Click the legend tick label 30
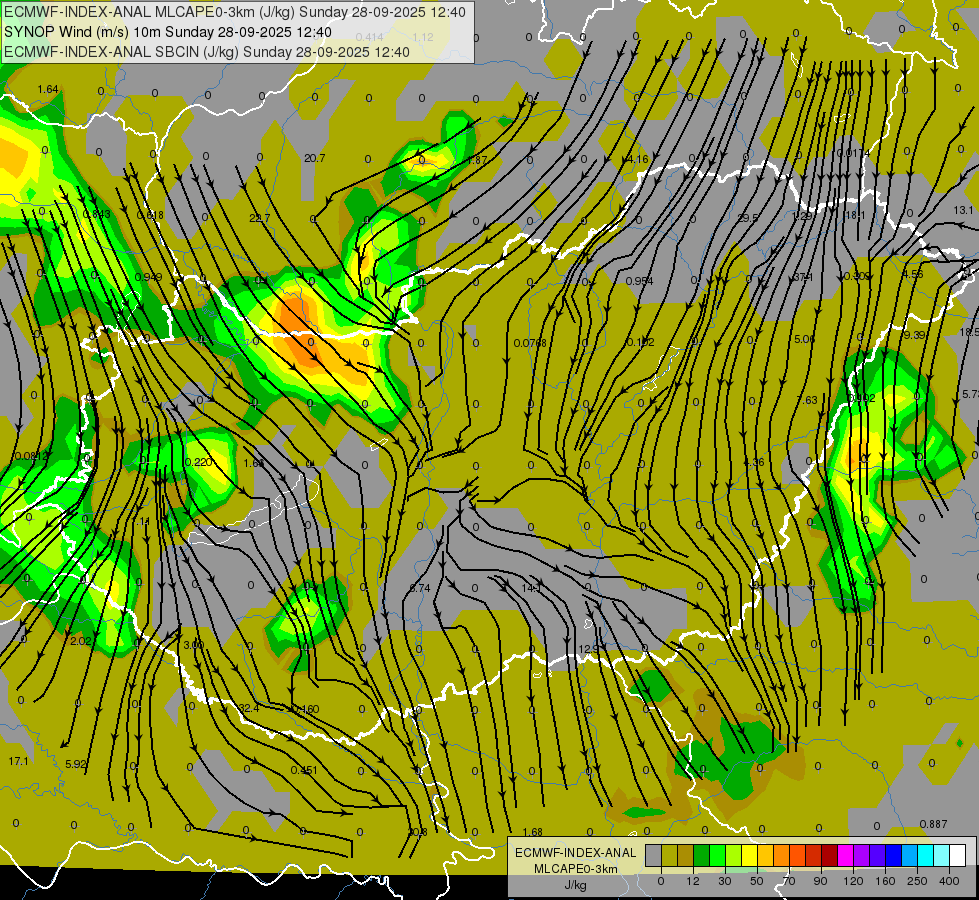This screenshot has height=900, width=979. 724,881
